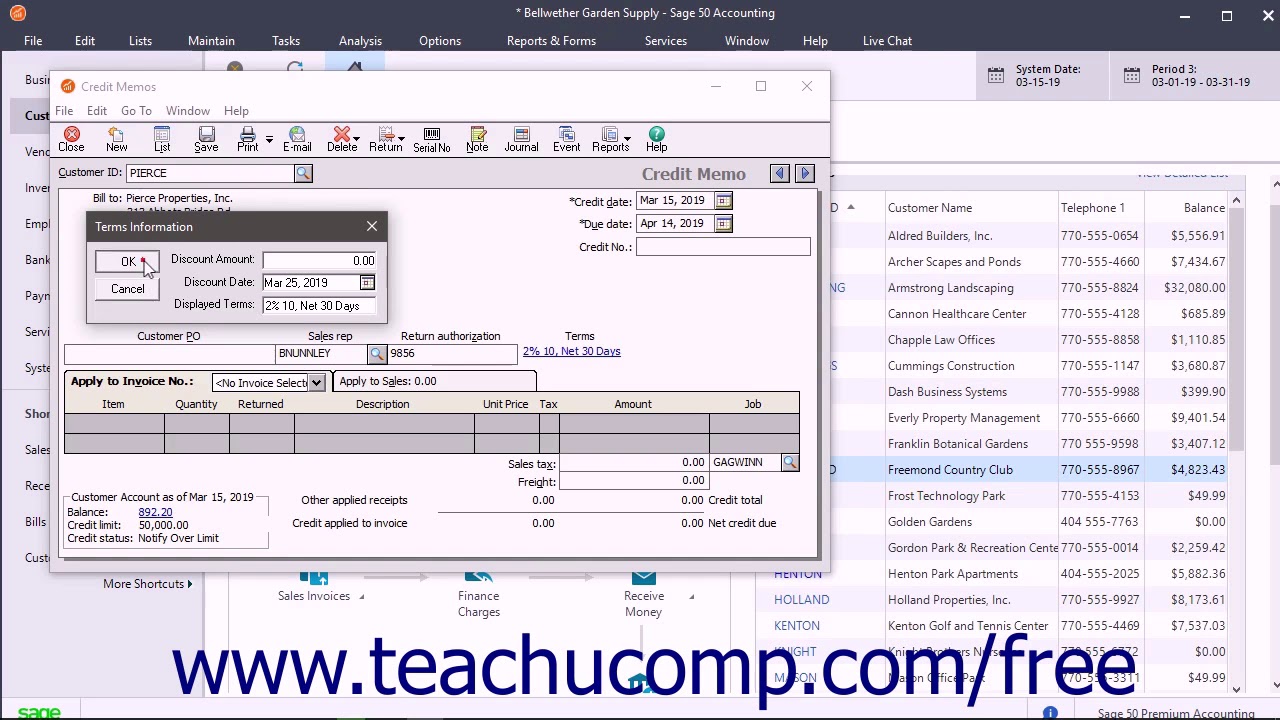Open the Help toolbar icon
The height and width of the screenshot is (720, 1280).
656,139
